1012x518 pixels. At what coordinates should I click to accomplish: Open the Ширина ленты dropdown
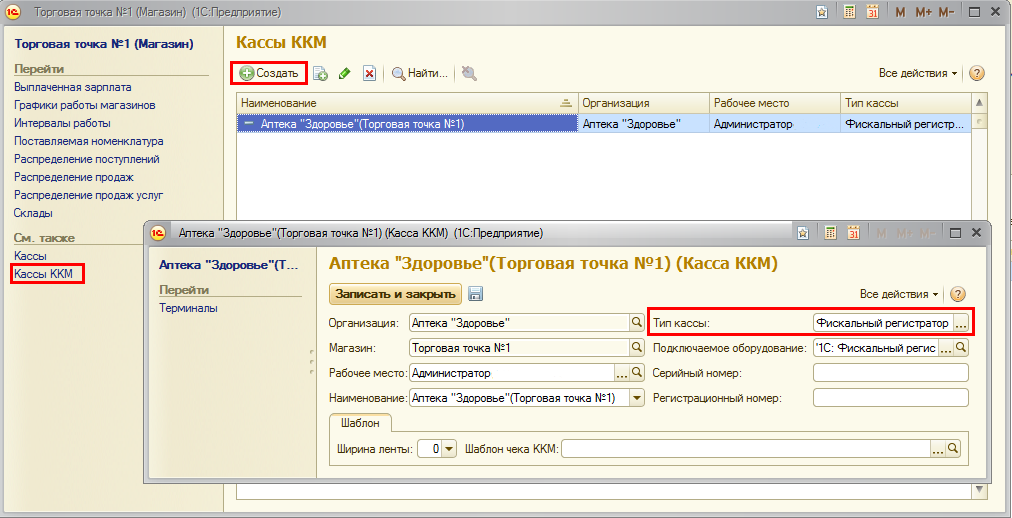click(448, 449)
